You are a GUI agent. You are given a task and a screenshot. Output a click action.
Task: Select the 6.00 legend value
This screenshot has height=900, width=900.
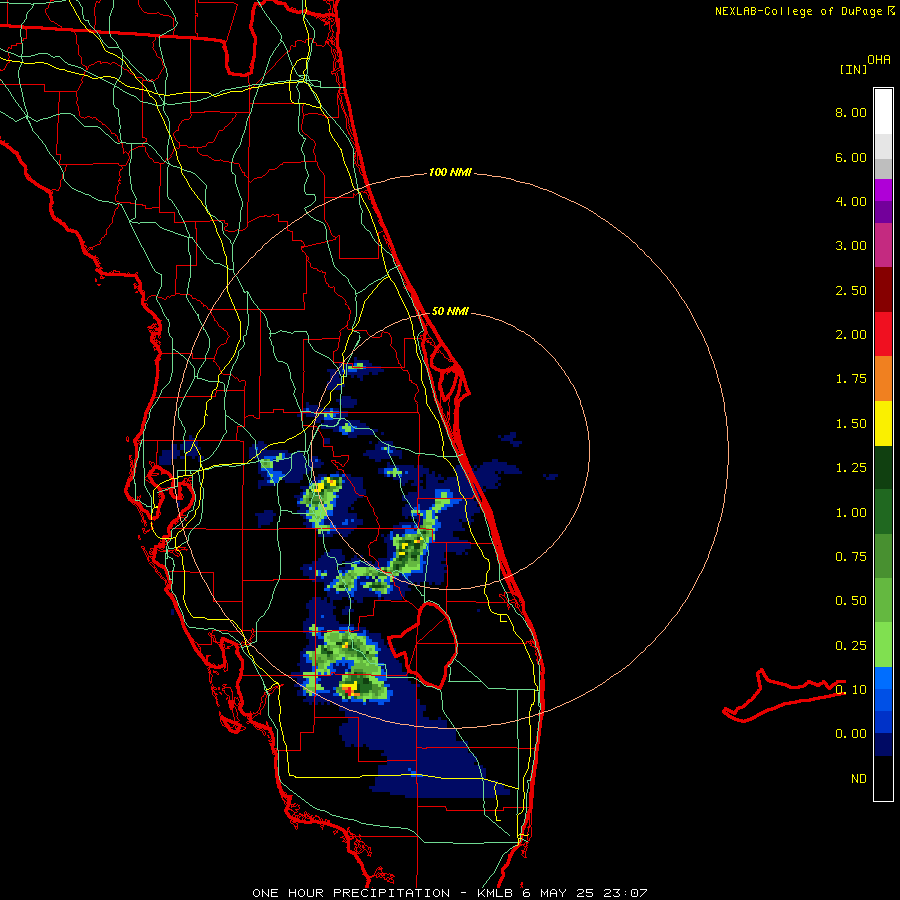point(851,157)
